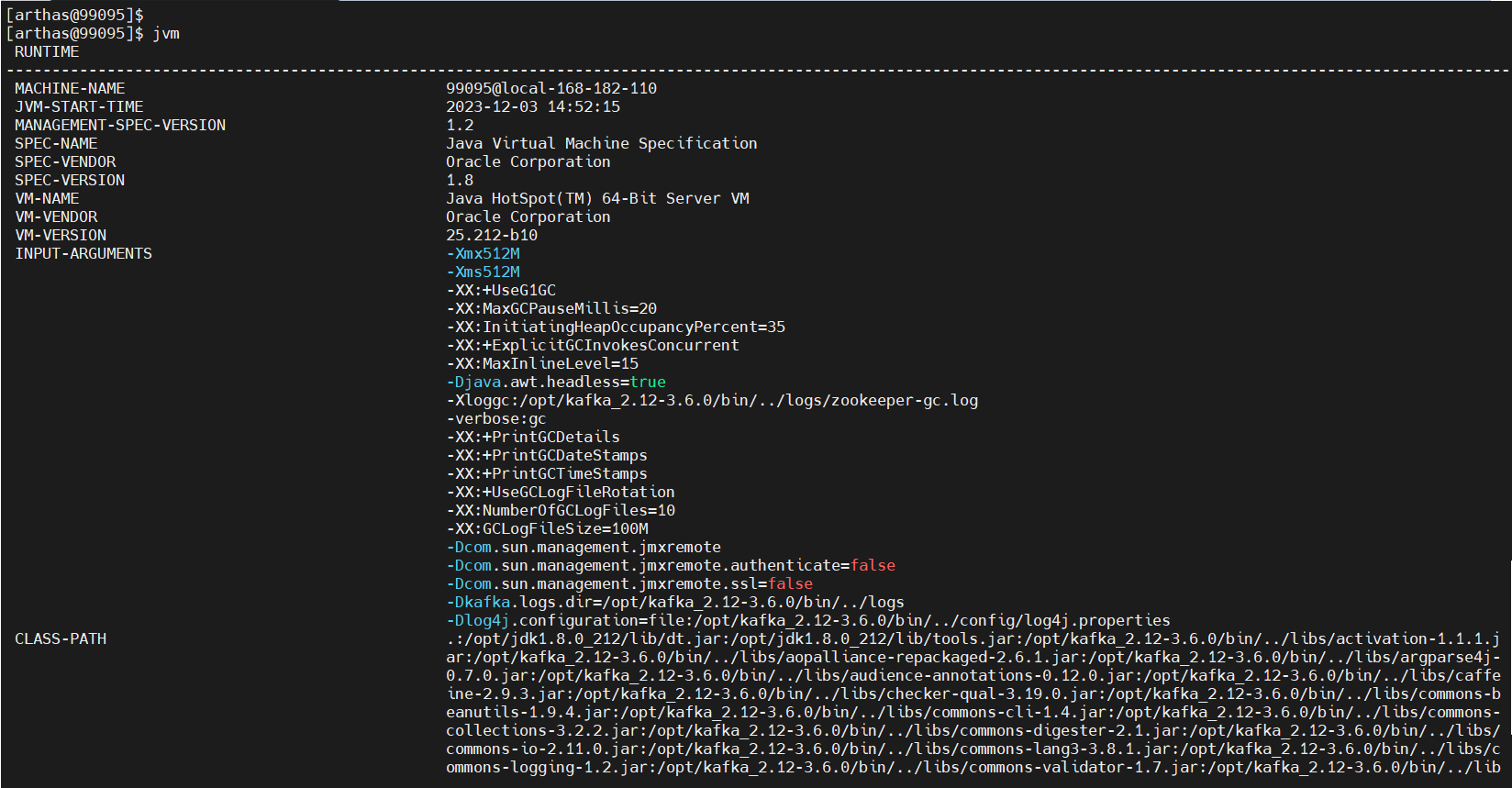Click the class path line with checker-qual-3.19.0.jar
Image resolution: width=1512 pixels, height=788 pixels.
[x=973, y=694]
